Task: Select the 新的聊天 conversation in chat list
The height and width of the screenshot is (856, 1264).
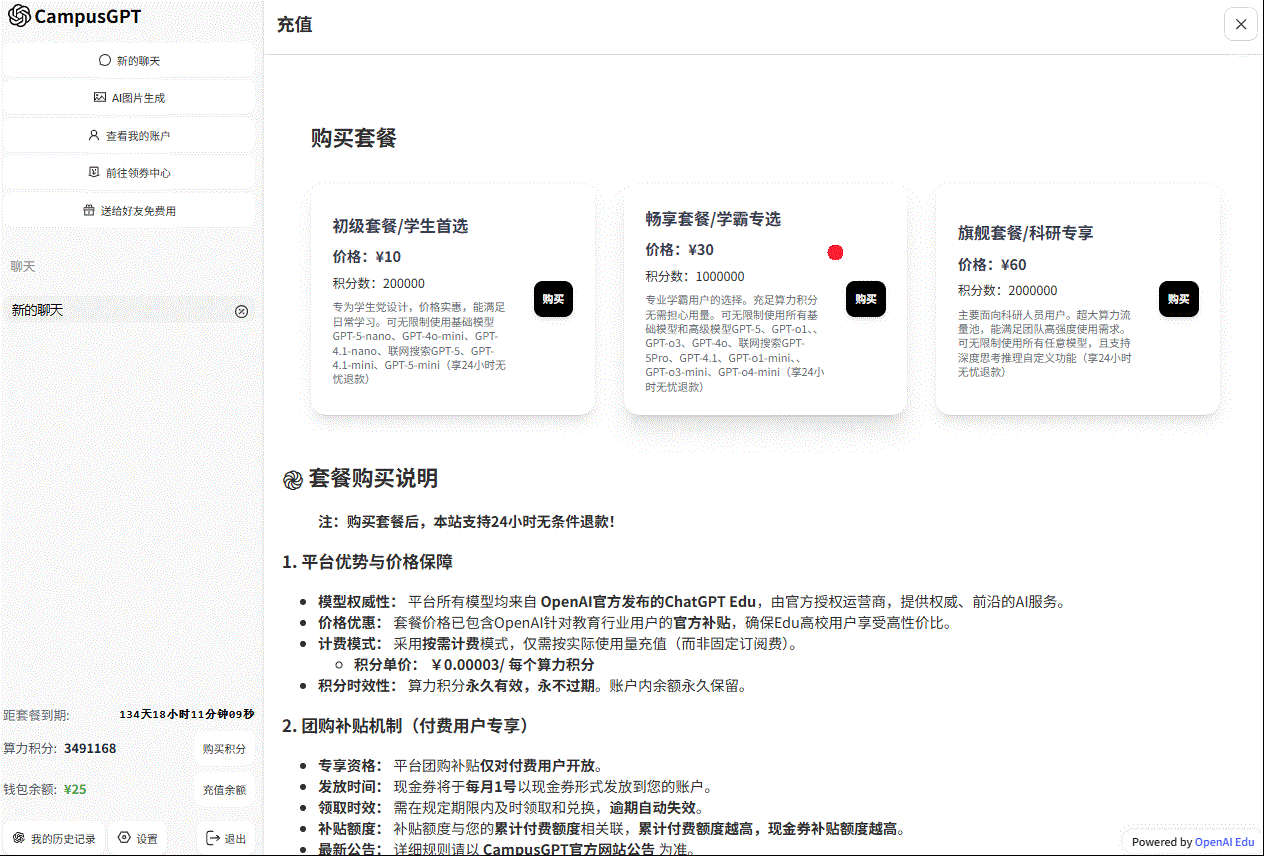Action: pyautogui.click(x=129, y=311)
